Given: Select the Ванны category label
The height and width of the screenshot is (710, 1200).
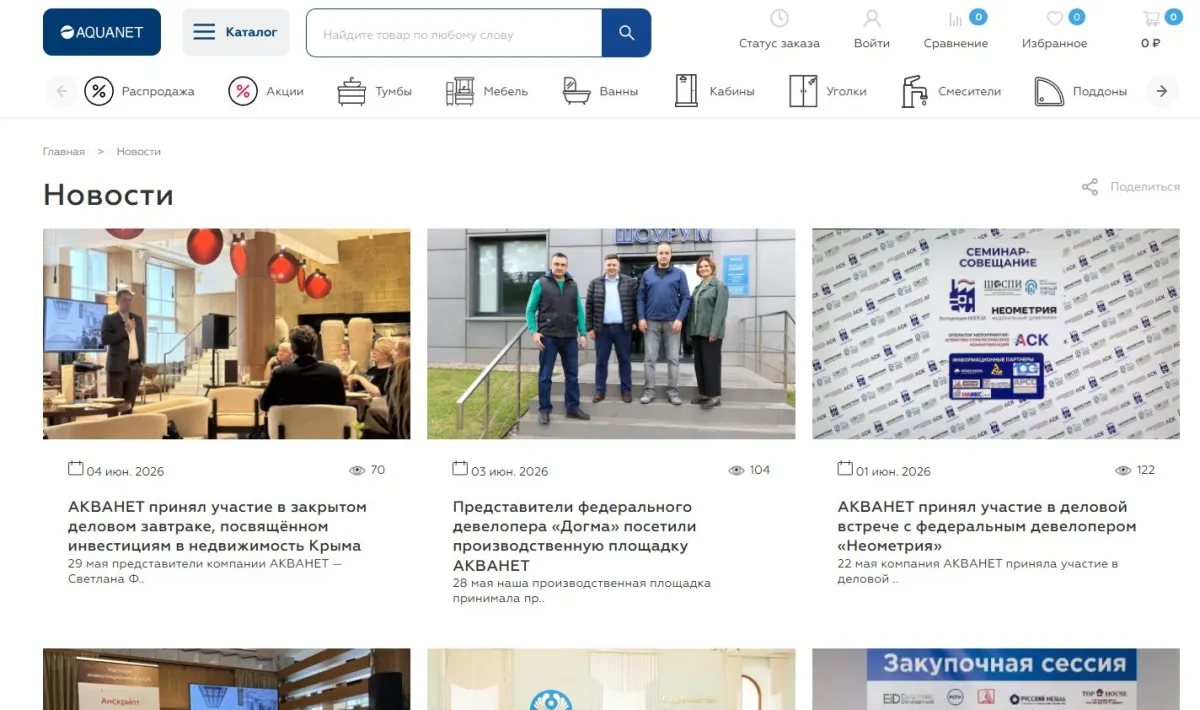Looking at the screenshot, I should pyautogui.click(x=619, y=91).
